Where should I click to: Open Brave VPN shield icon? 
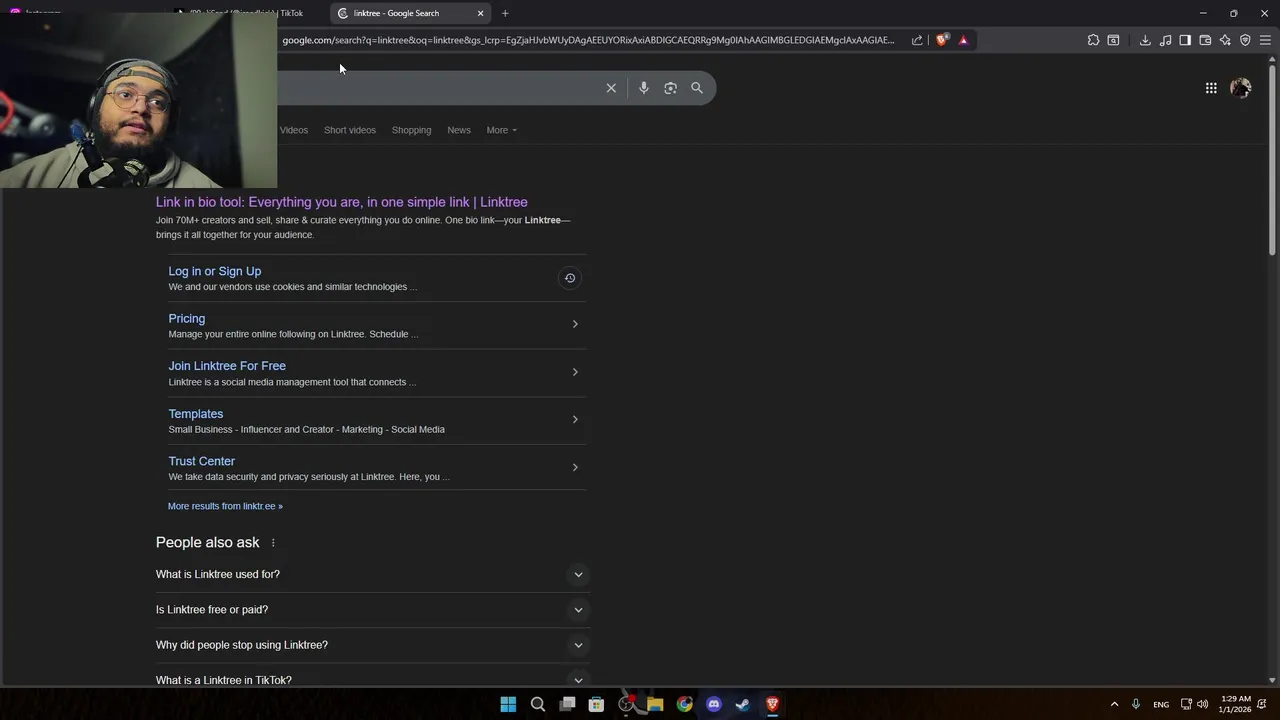click(1245, 40)
